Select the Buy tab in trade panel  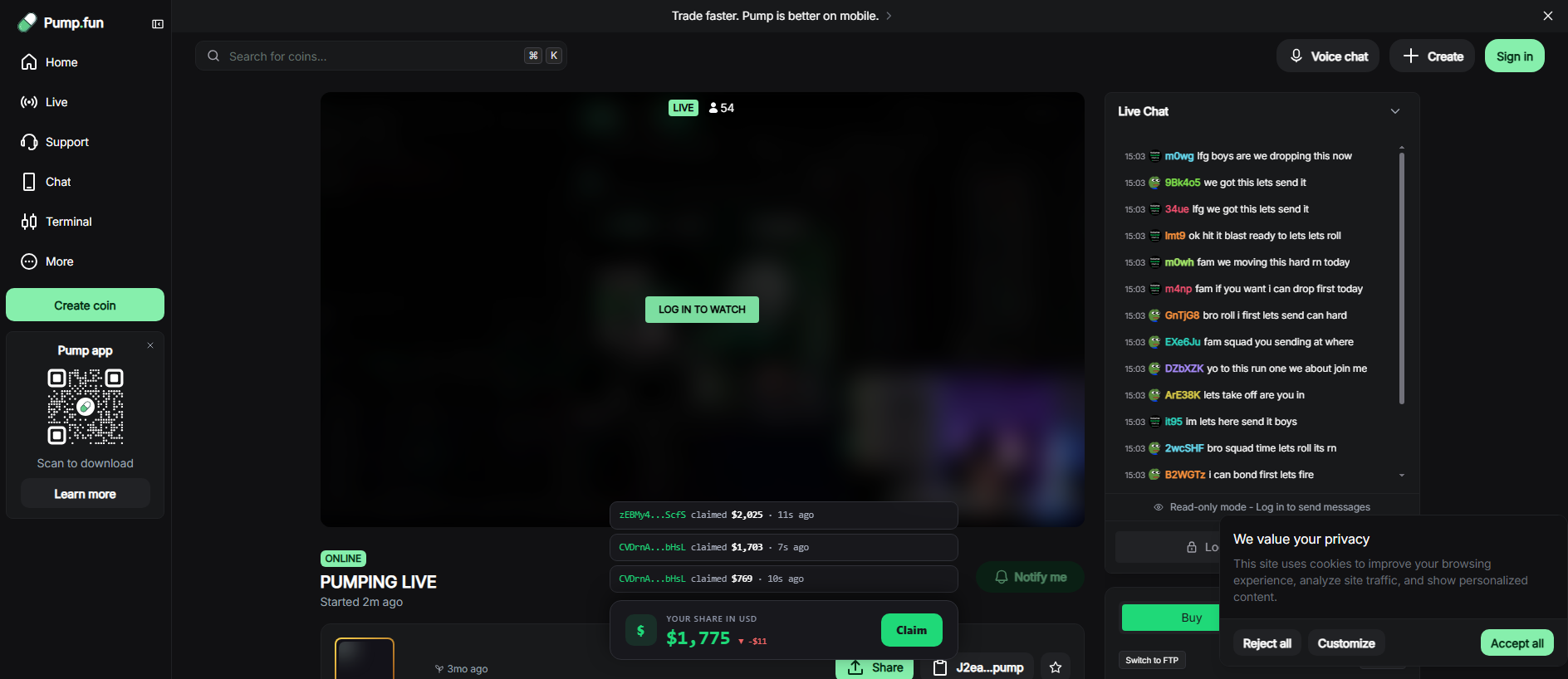(1191, 618)
